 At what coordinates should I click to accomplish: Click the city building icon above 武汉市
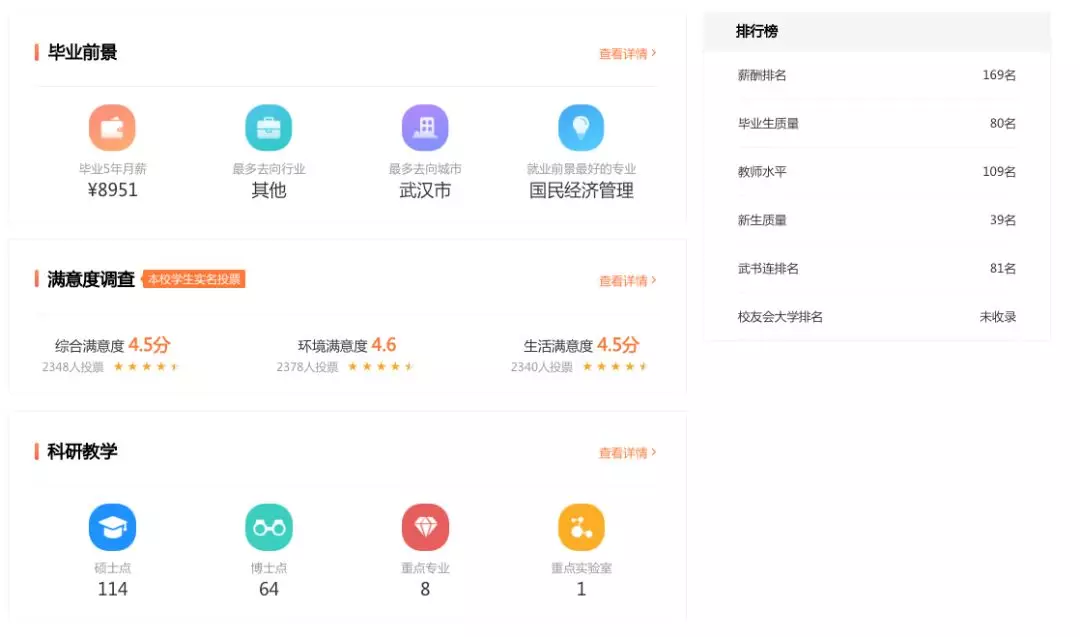coord(424,127)
